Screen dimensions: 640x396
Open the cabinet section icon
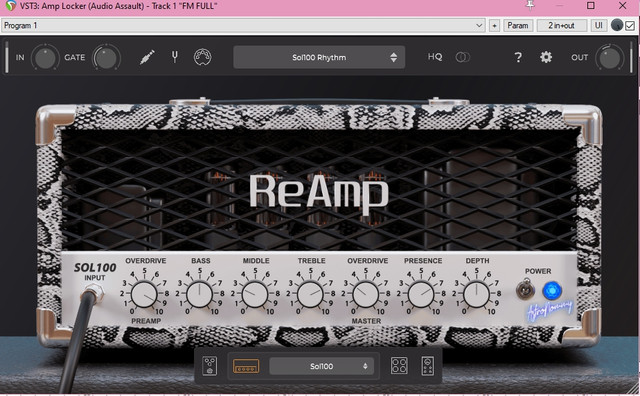[399, 366]
